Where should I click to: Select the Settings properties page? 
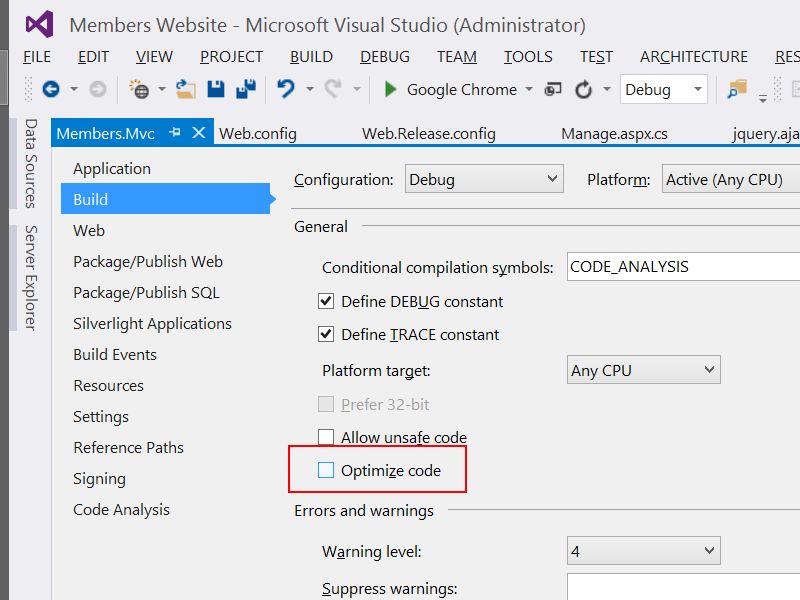point(101,417)
